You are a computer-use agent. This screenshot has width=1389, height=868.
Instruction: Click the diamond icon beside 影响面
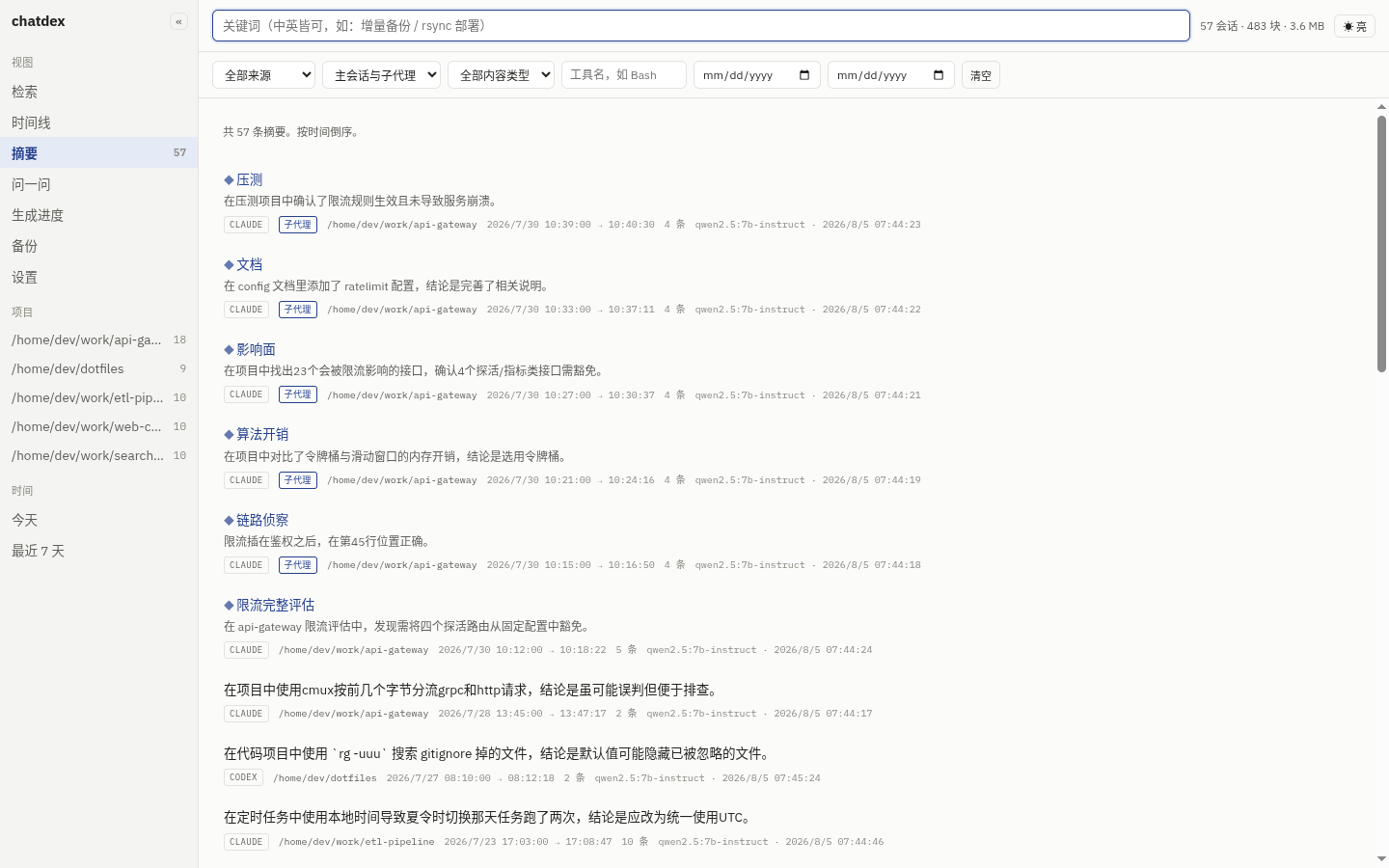coord(229,350)
